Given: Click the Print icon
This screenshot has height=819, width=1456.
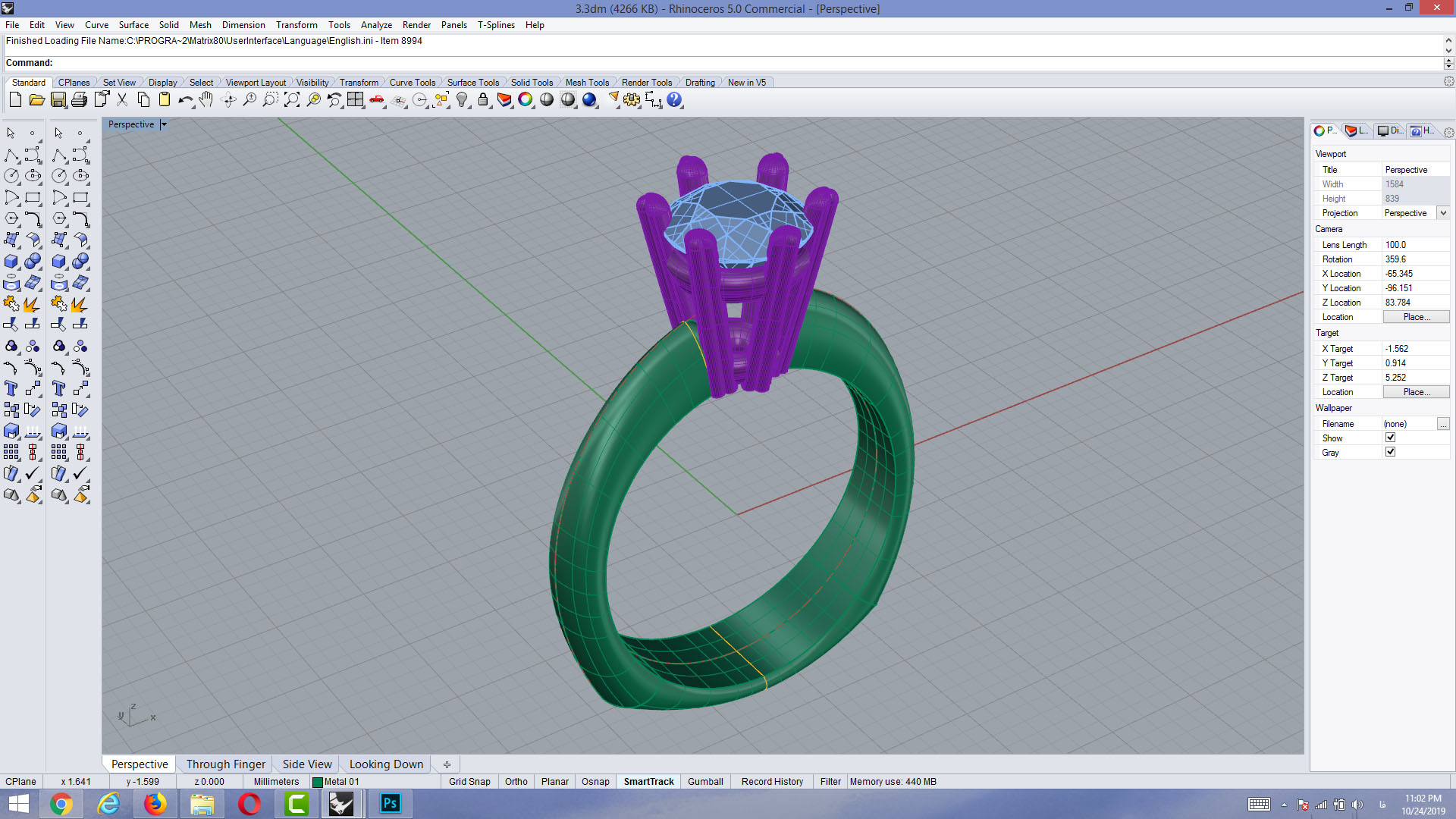Looking at the screenshot, I should [79, 99].
